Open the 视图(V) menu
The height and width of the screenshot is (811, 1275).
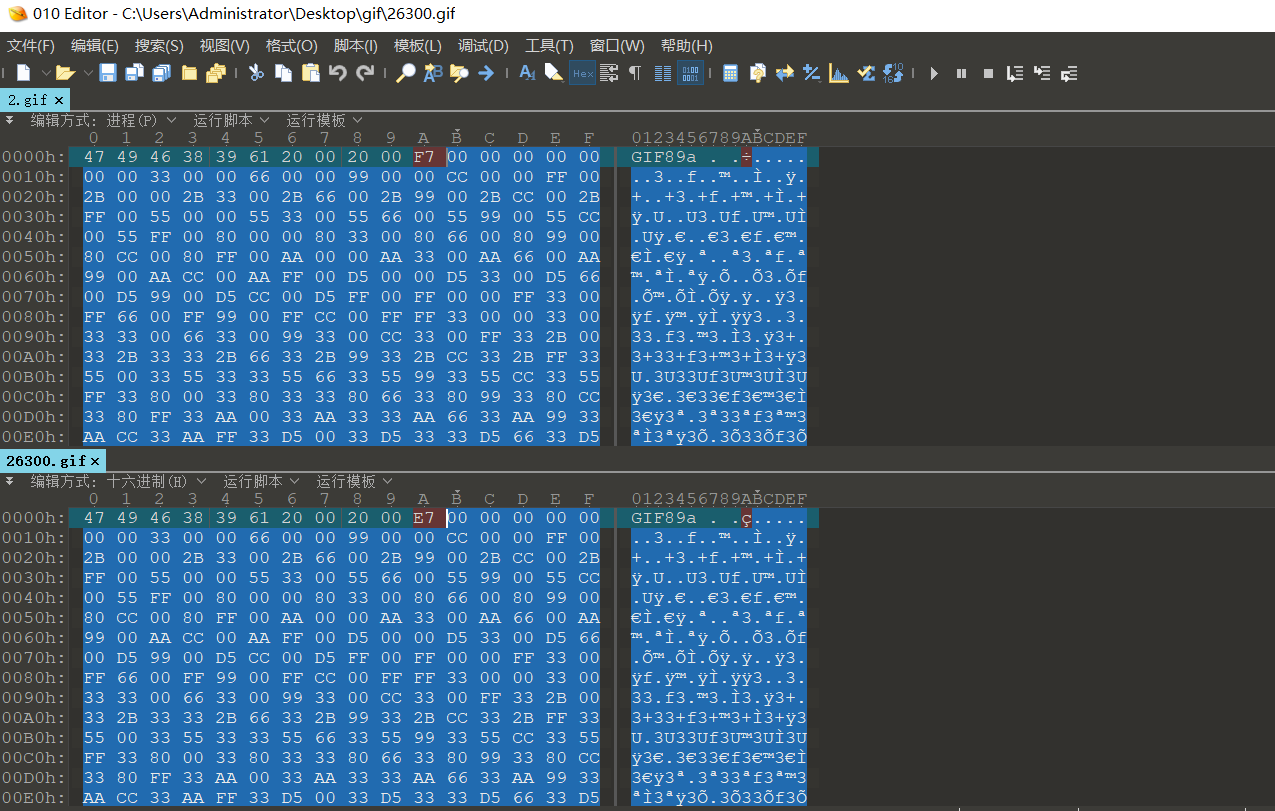click(224, 46)
